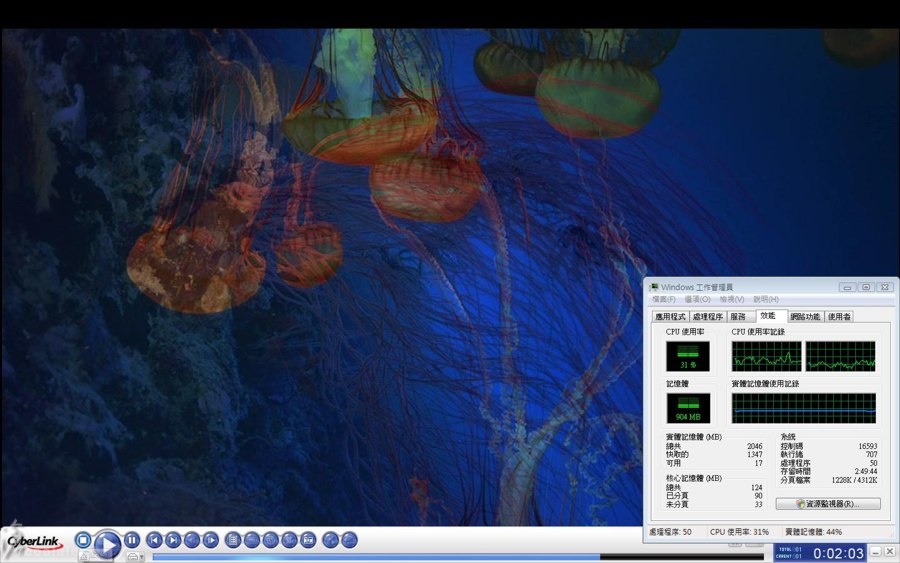The image size is (900, 563).
Task: Open the 選項(O) menu
Action: coord(698,299)
